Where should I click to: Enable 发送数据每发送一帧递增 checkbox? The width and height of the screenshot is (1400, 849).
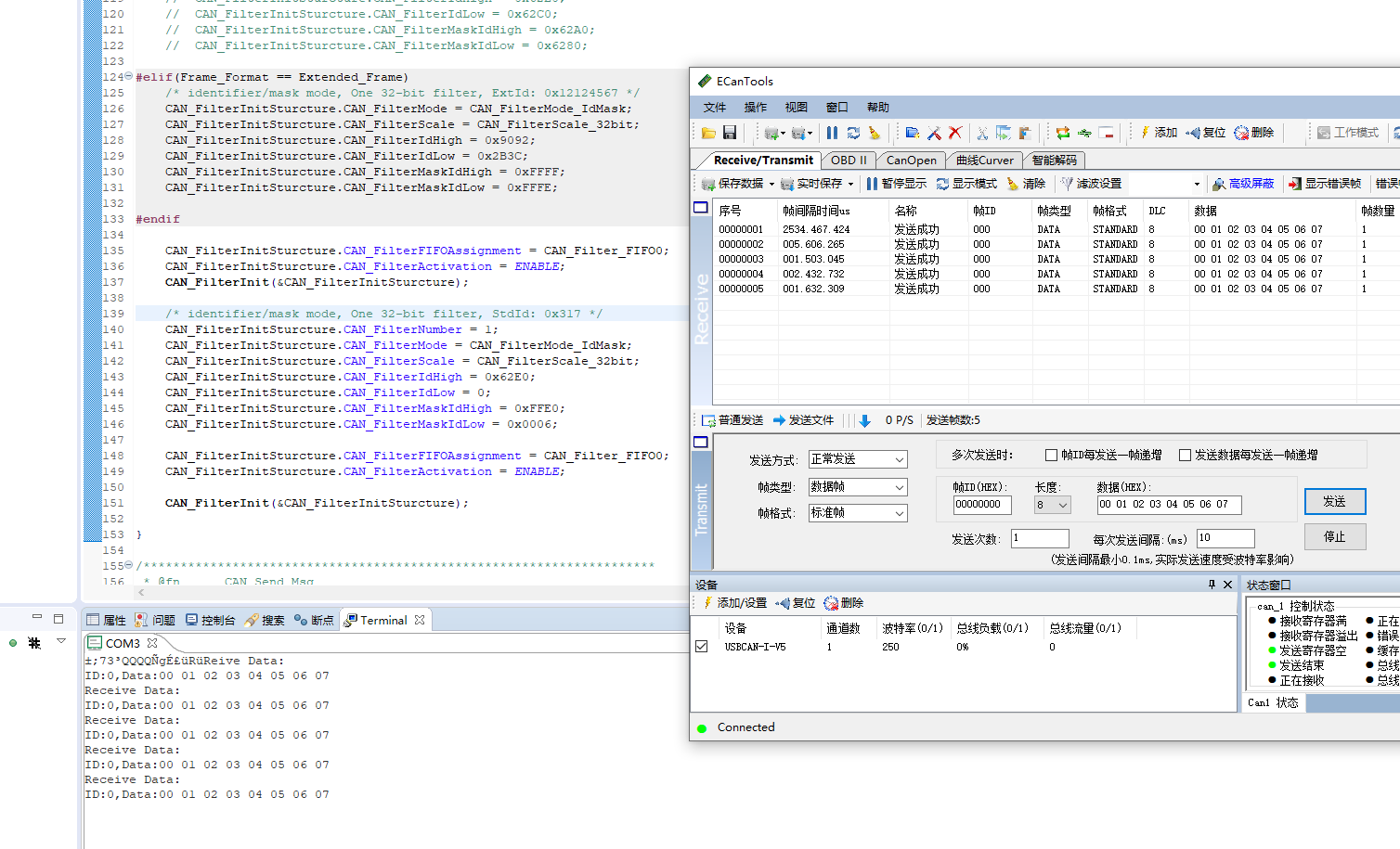pyautogui.click(x=1185, y=455)
